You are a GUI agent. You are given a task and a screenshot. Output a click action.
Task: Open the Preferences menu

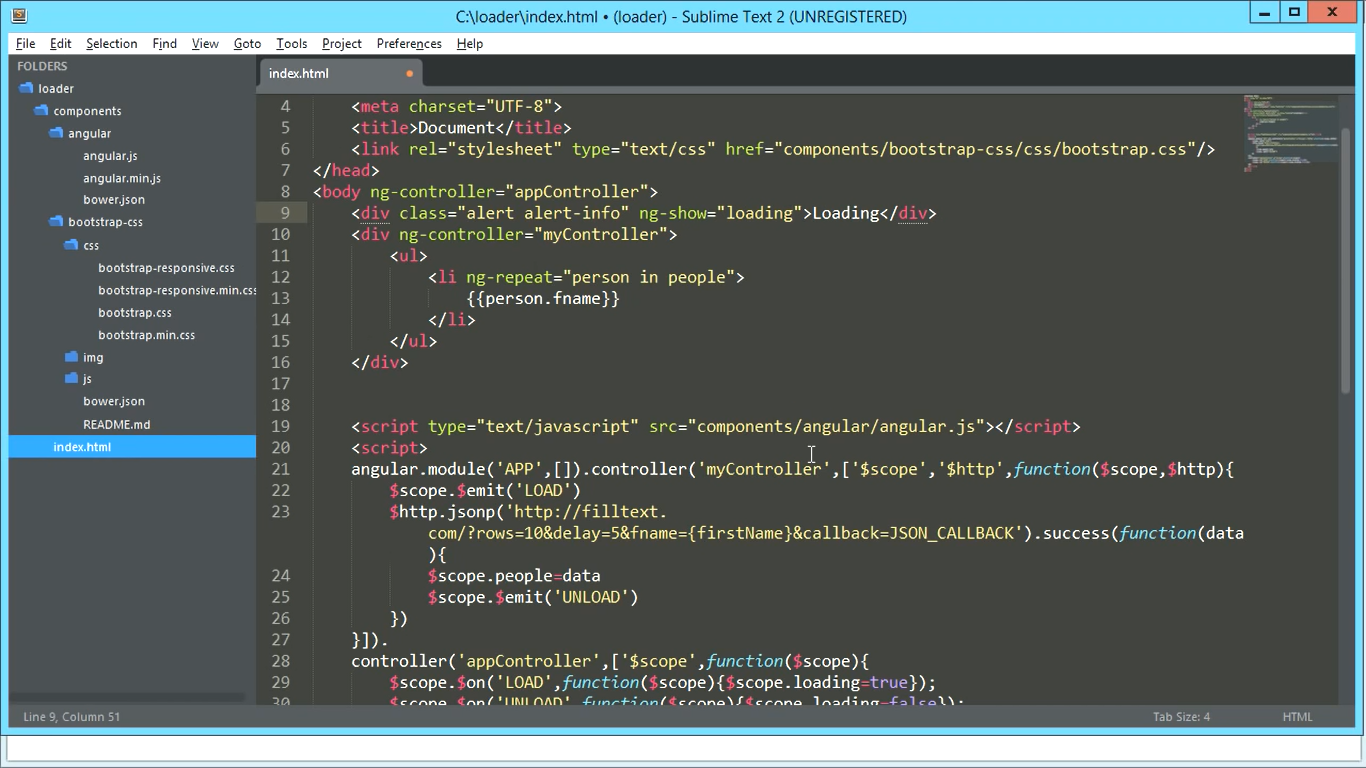(408, 43)
